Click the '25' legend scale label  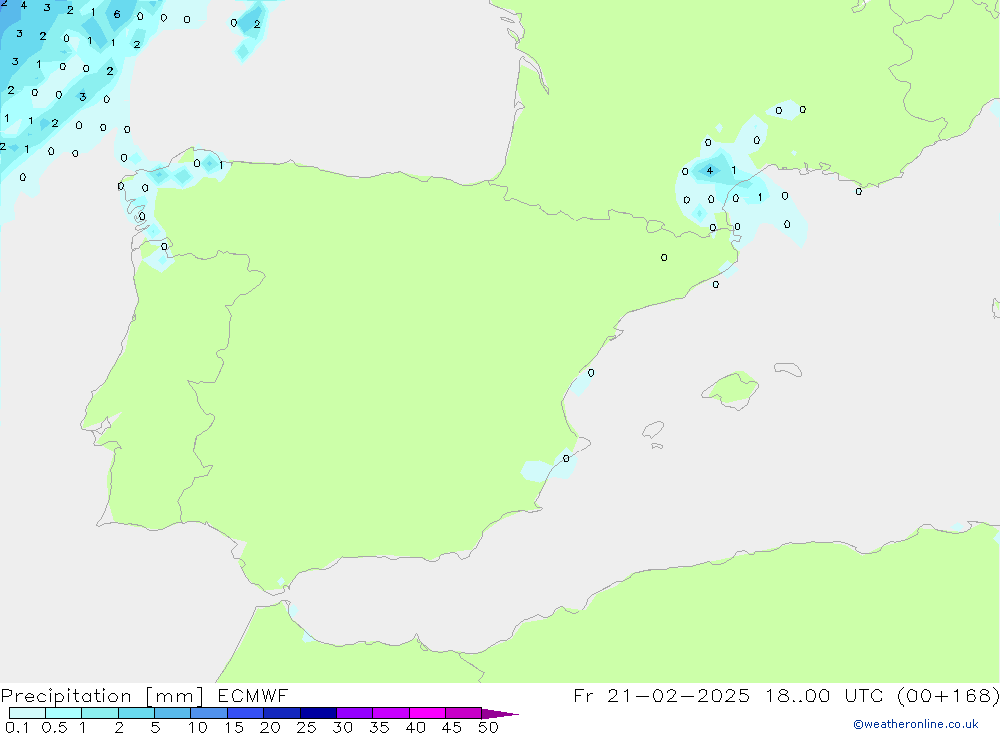click(x=306, y=727)
